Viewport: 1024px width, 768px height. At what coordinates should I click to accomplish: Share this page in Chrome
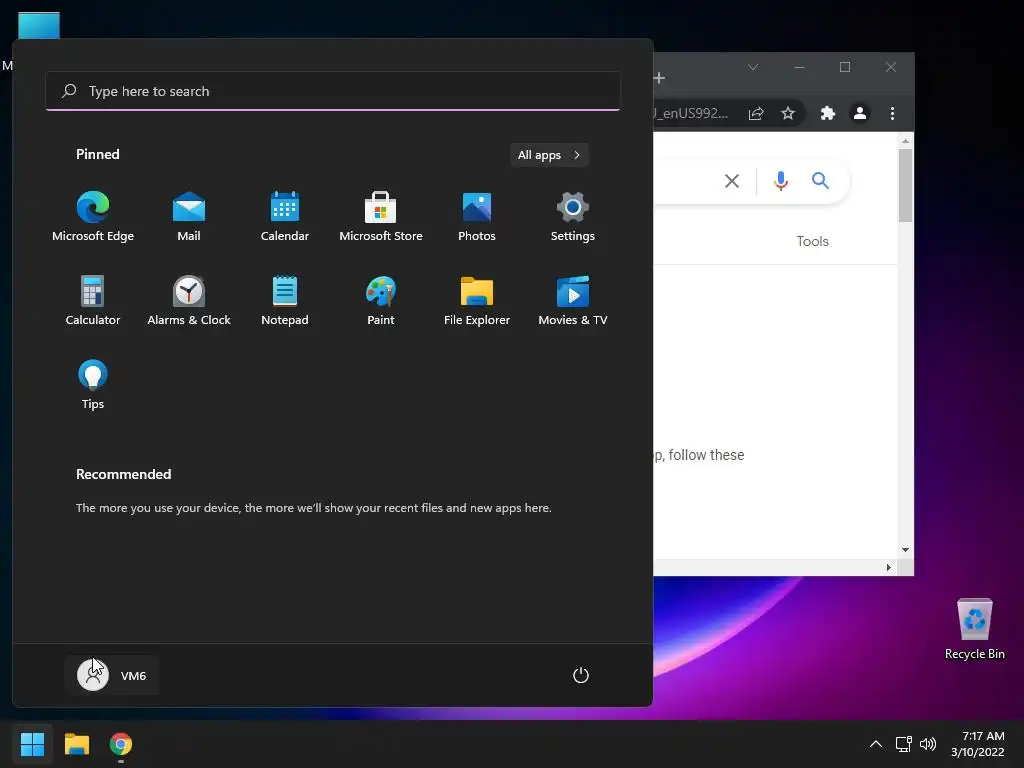click(x=756, y=114)
